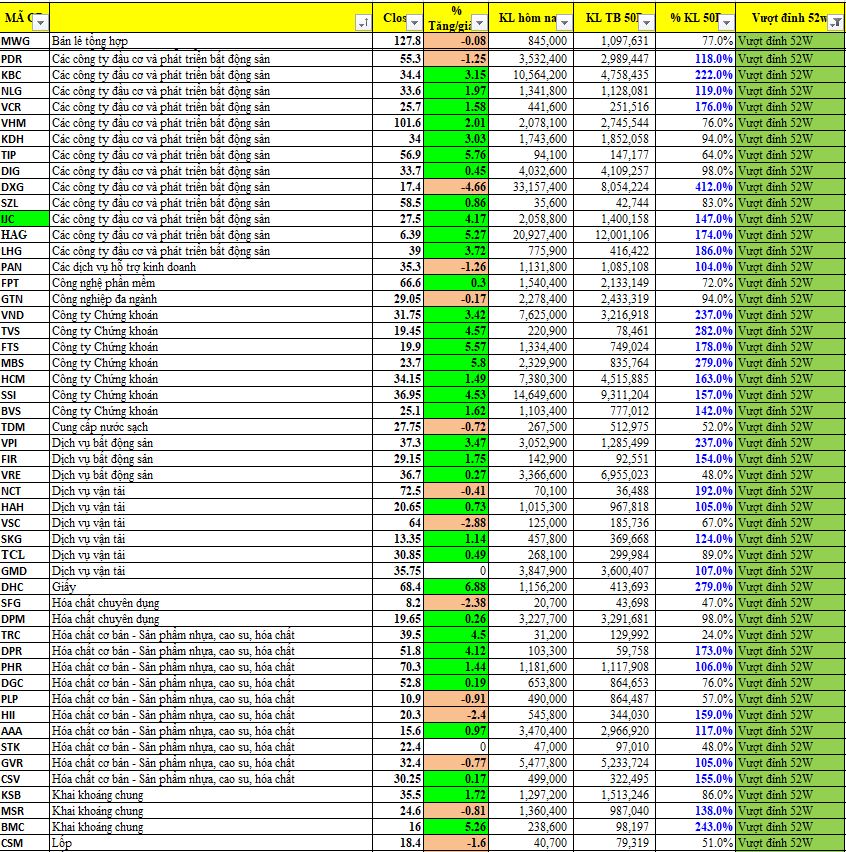Select the SSI average volume cell 9,311,204
The height and width of the screenshot is (852, 846).
click(615, 395)
